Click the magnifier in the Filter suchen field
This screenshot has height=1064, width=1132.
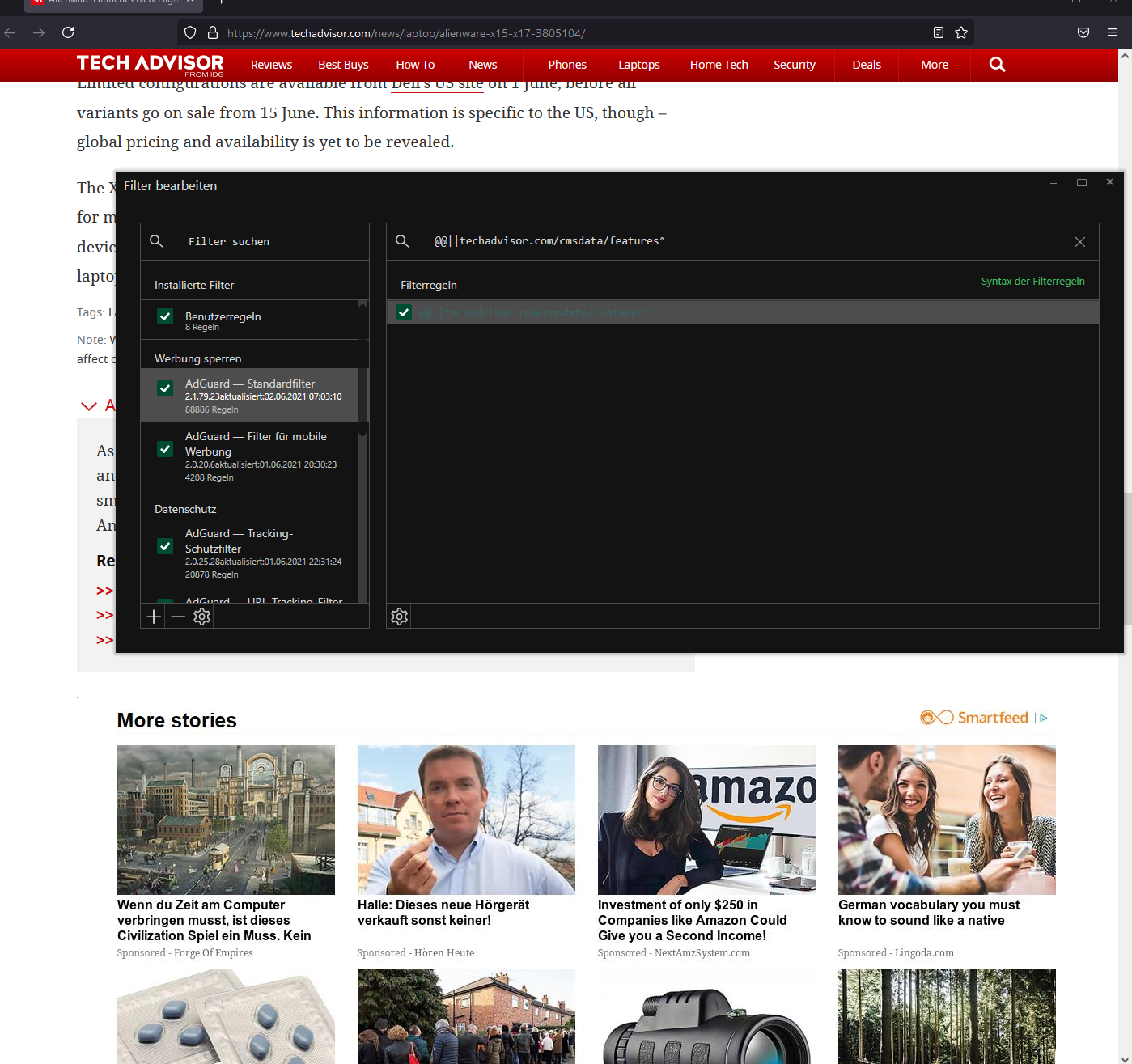pyautogui.click(x=157, y=241)
